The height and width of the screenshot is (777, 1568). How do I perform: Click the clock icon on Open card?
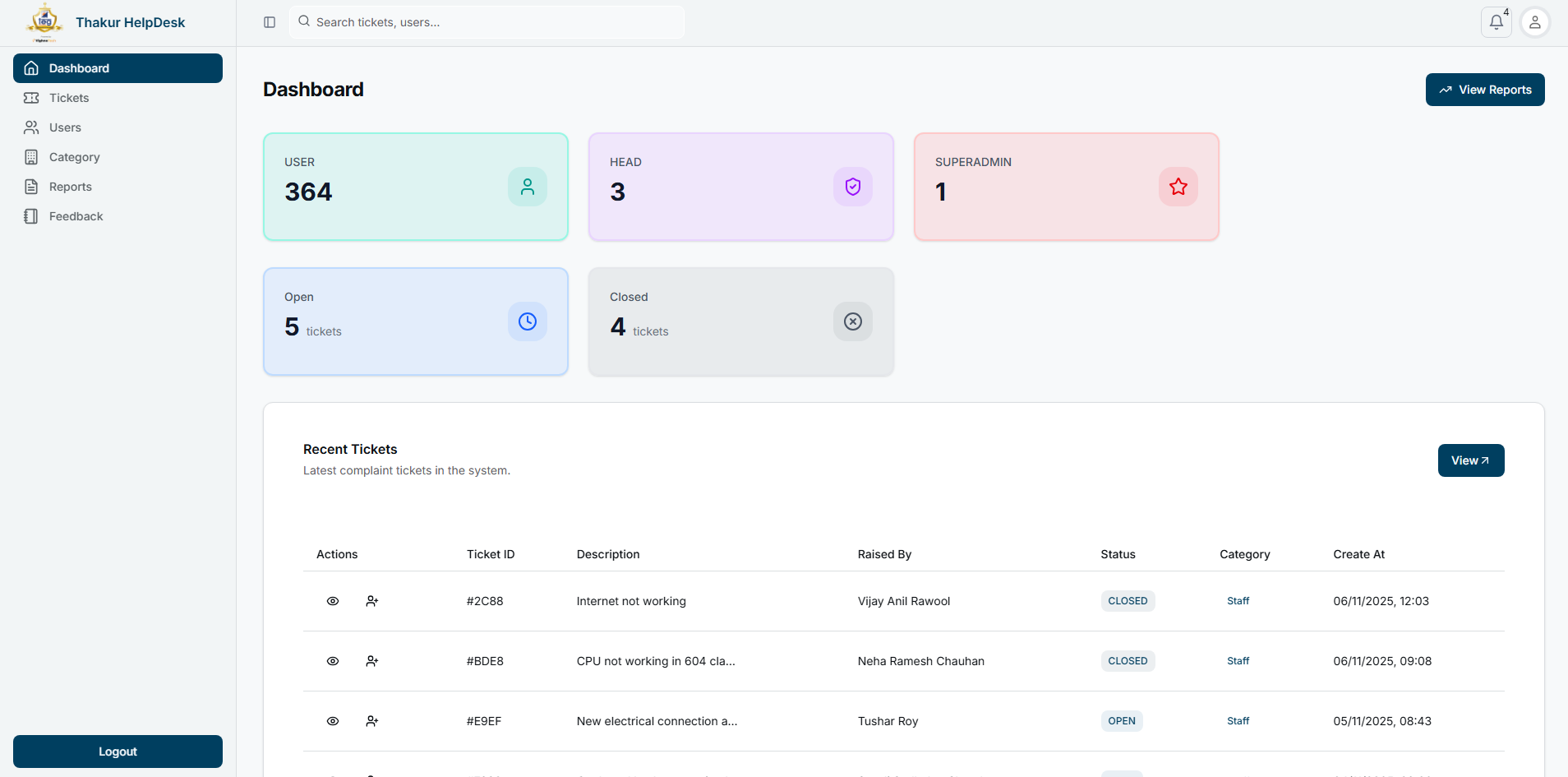[527, 321]
